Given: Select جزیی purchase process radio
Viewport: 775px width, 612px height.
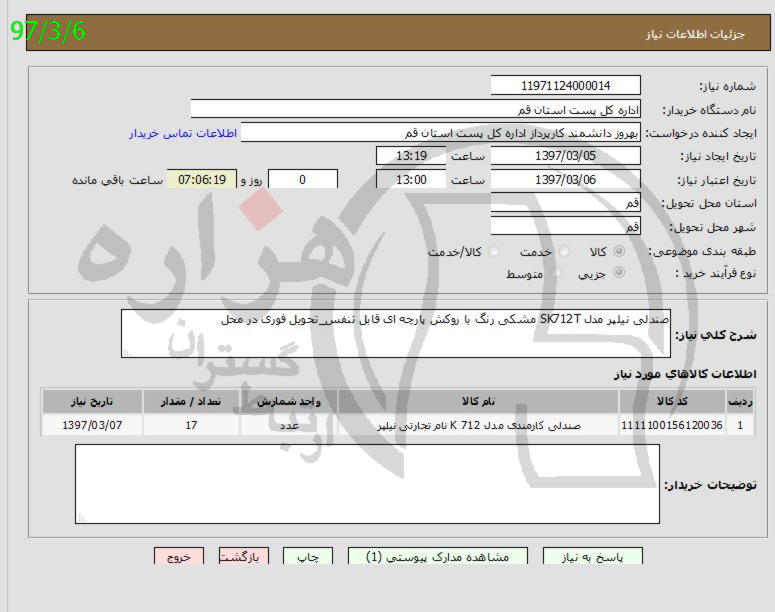Looking at the screenshot, I should 619,273.
